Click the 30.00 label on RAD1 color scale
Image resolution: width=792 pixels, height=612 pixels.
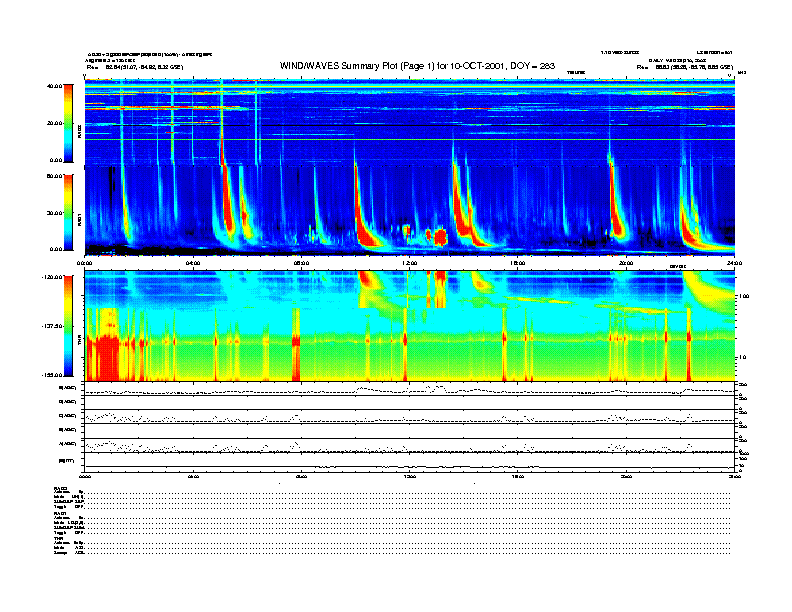tap(54, 213)
